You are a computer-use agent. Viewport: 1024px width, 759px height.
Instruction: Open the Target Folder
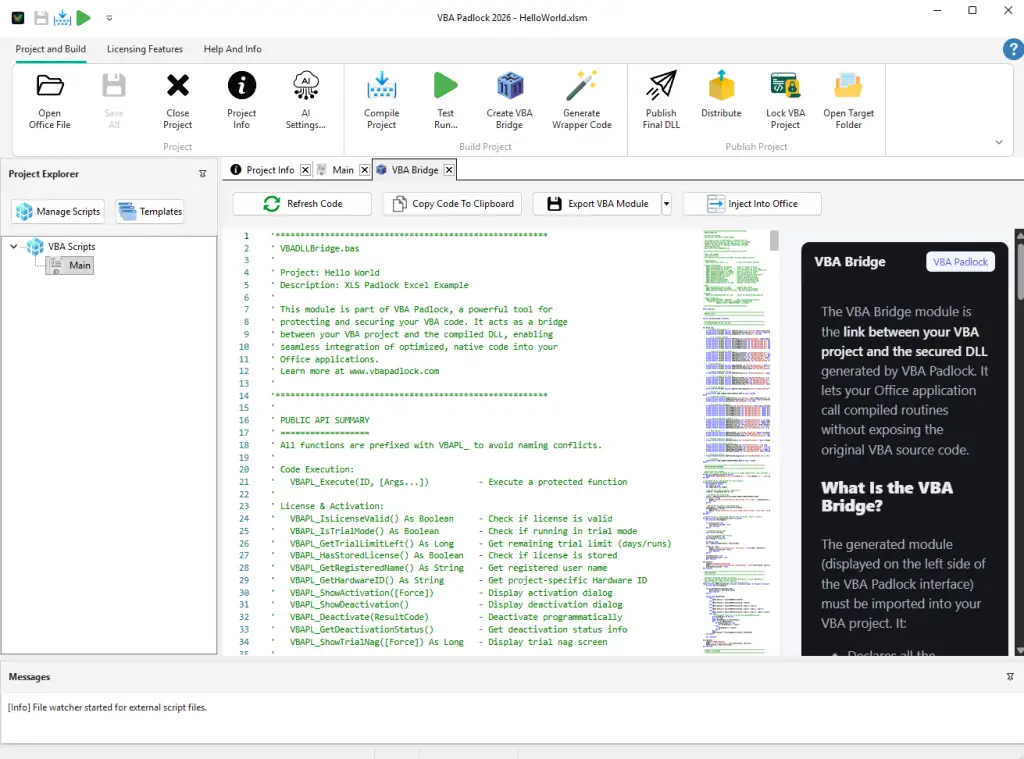848,98
